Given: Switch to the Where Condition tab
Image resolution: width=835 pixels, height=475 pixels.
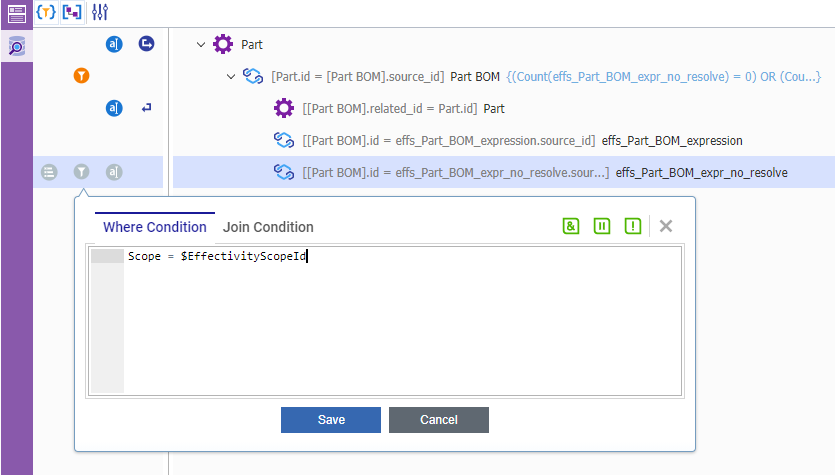Looking at the screenshot, I should (155, 227).
